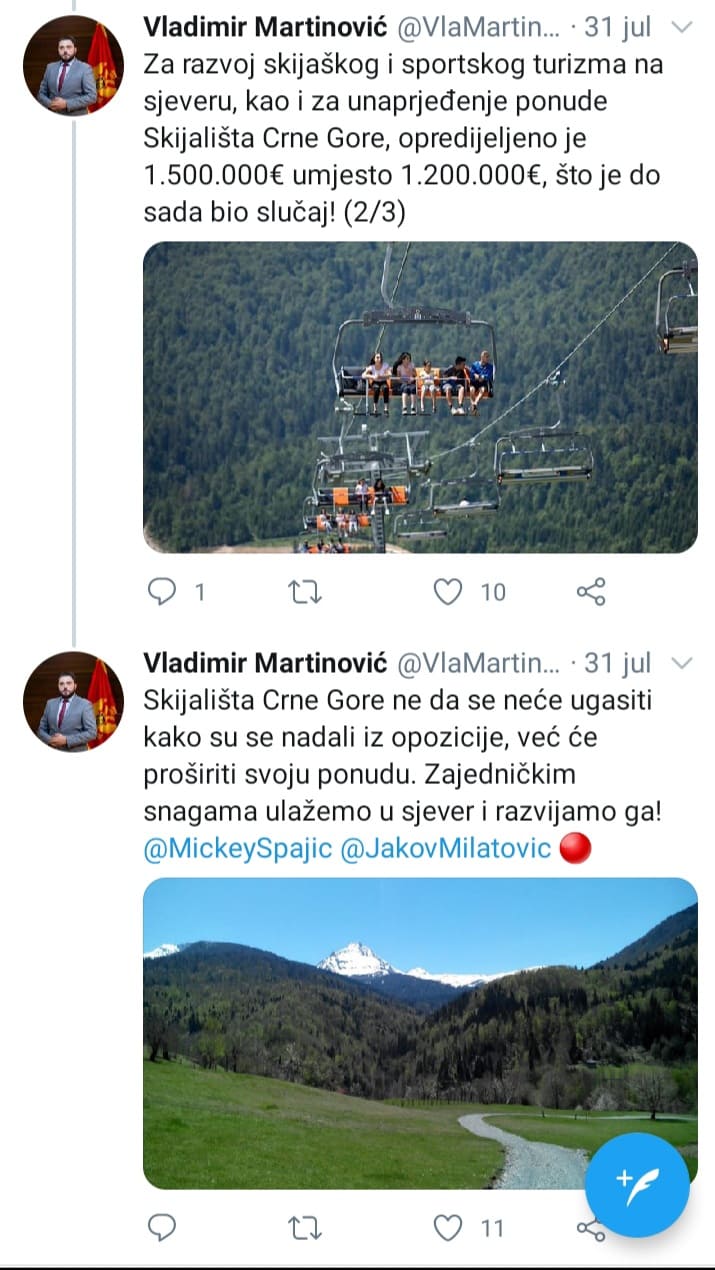Image resolution: width=715 pixels, height=1270 pixels.
Task: Retweet the Skijališta Crne Gore tweet
Action: (x=305, y=1226)
